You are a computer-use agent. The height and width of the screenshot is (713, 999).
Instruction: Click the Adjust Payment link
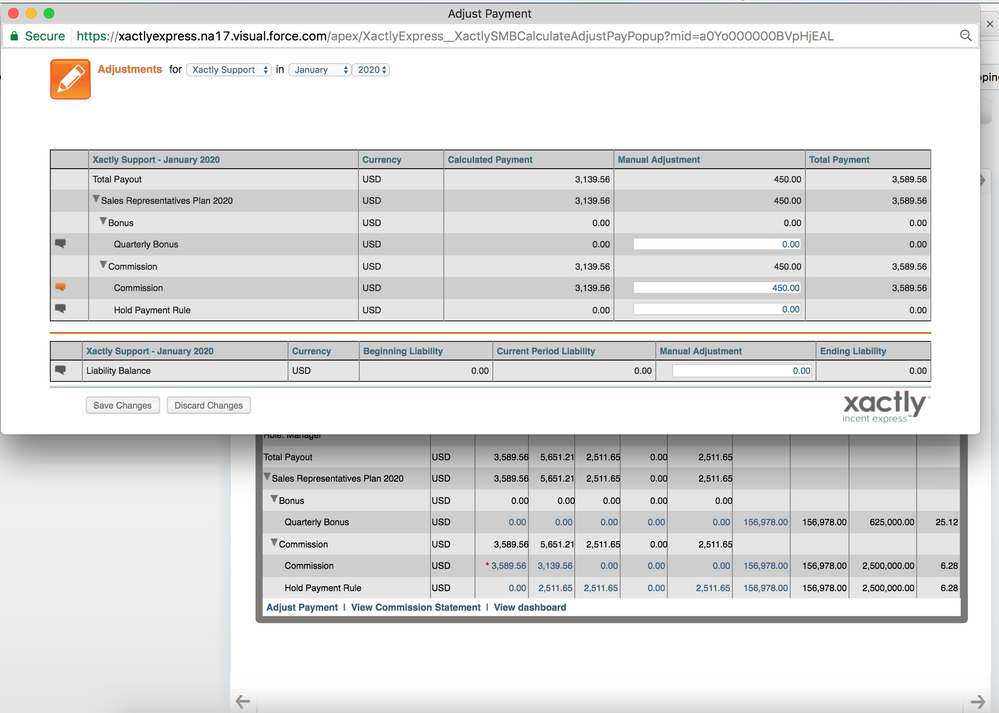302,607
